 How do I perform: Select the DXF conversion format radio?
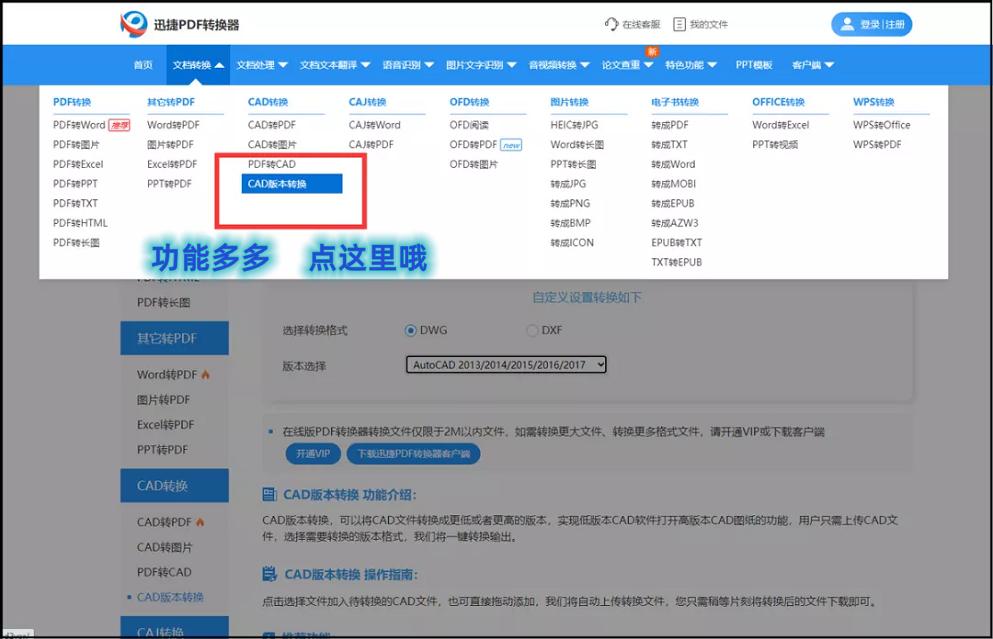[x=532, y=331]
